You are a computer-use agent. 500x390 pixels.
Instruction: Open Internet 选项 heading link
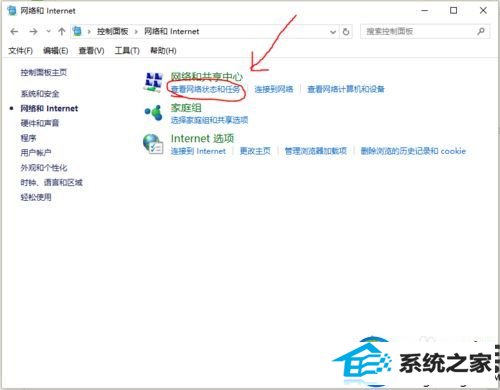tap(203, 138)
